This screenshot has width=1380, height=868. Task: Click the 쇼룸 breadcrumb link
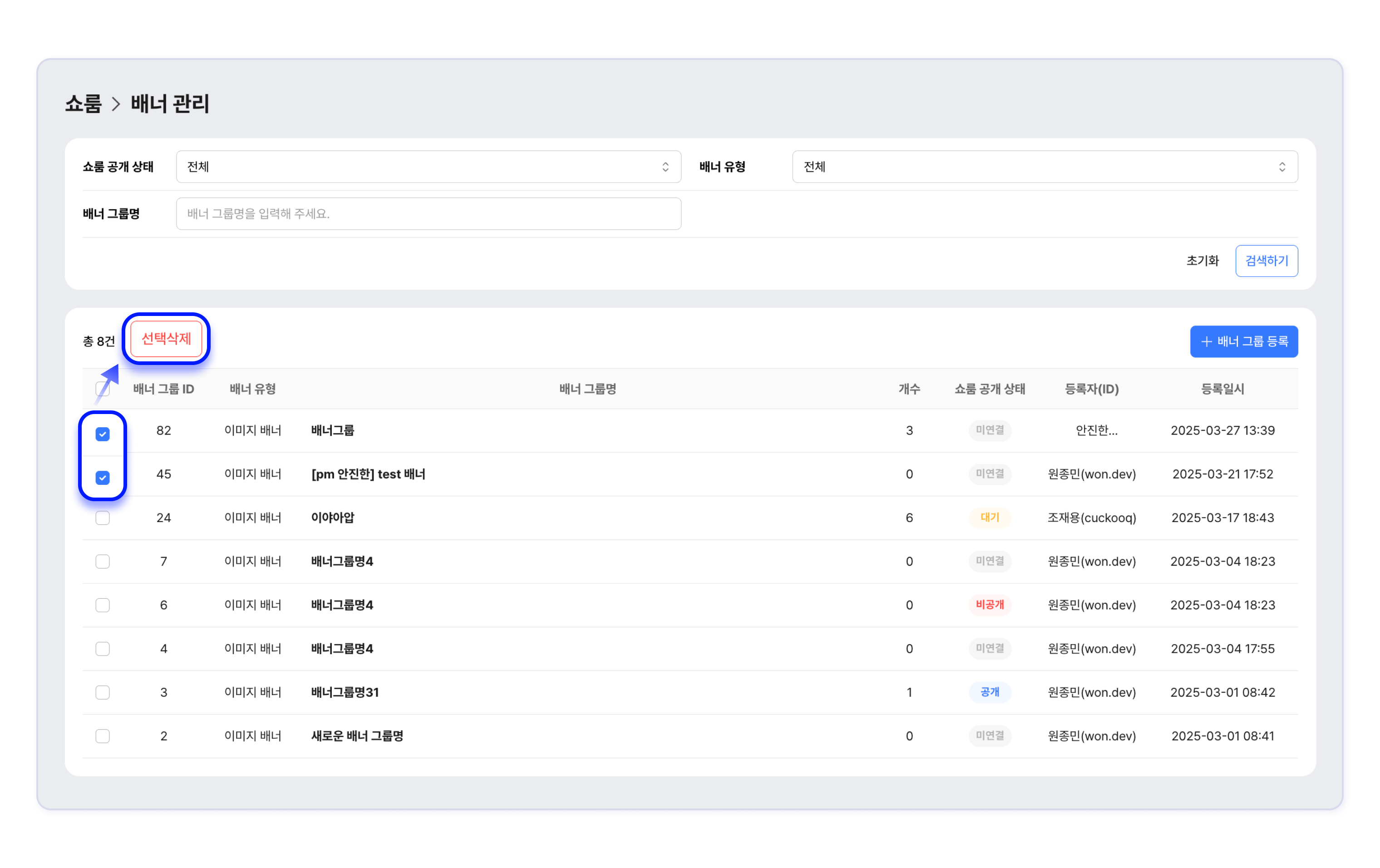coord(83,104)
